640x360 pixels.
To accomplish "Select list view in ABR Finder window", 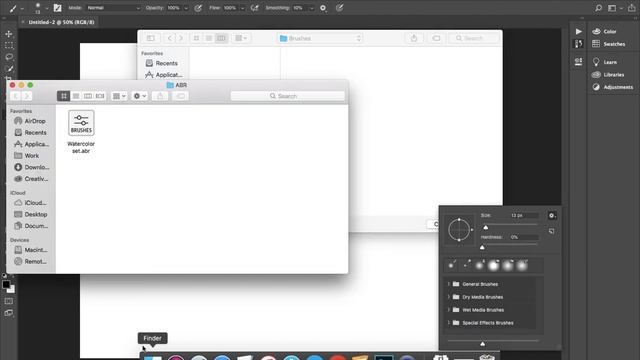I will [76, 96].
